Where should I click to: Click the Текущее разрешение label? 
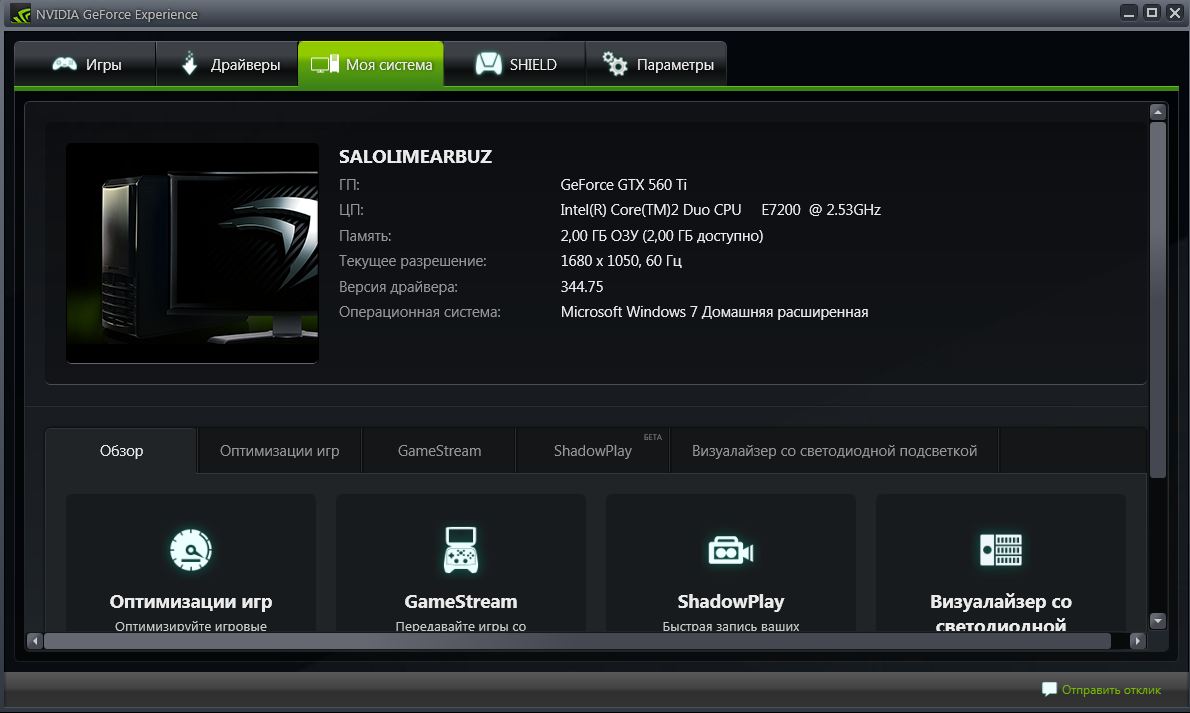tap(412, 261)
